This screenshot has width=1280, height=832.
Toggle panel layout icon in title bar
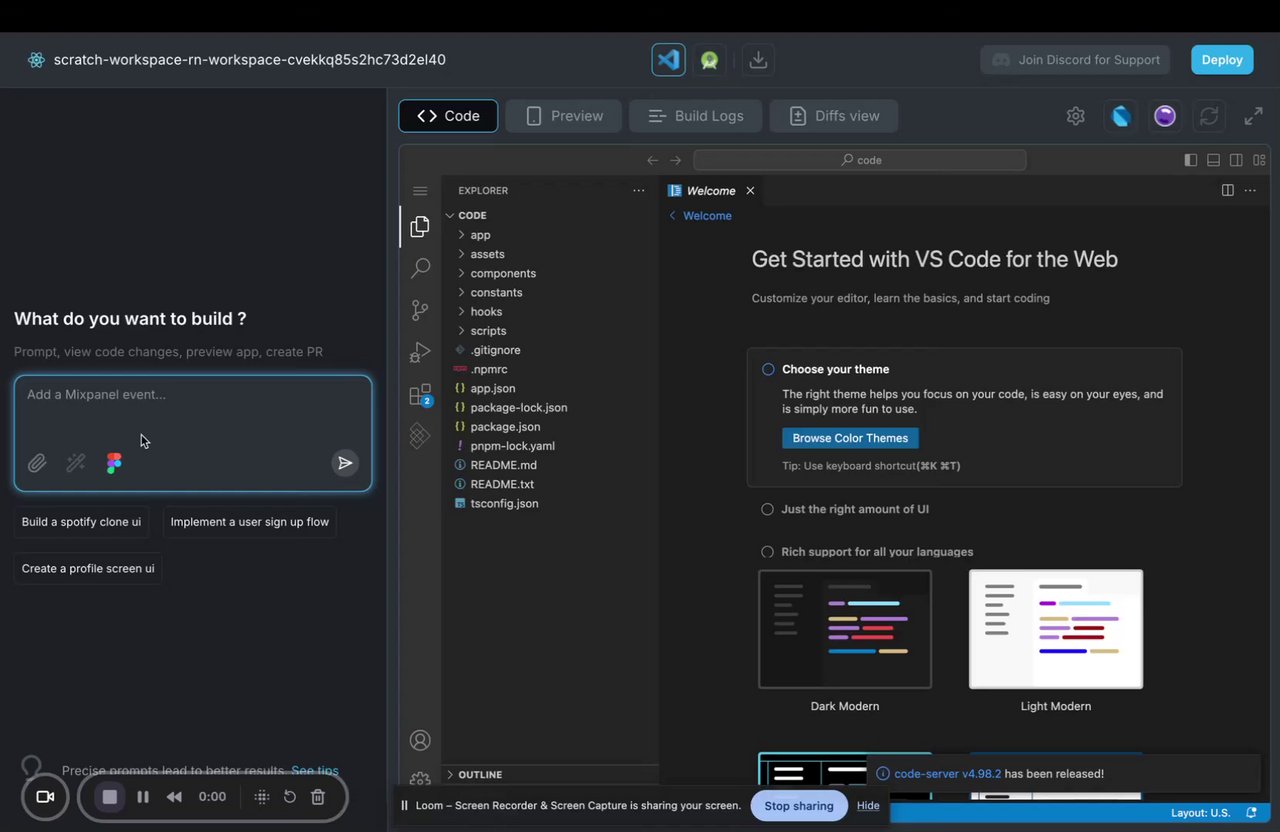tap(1213, 160)
